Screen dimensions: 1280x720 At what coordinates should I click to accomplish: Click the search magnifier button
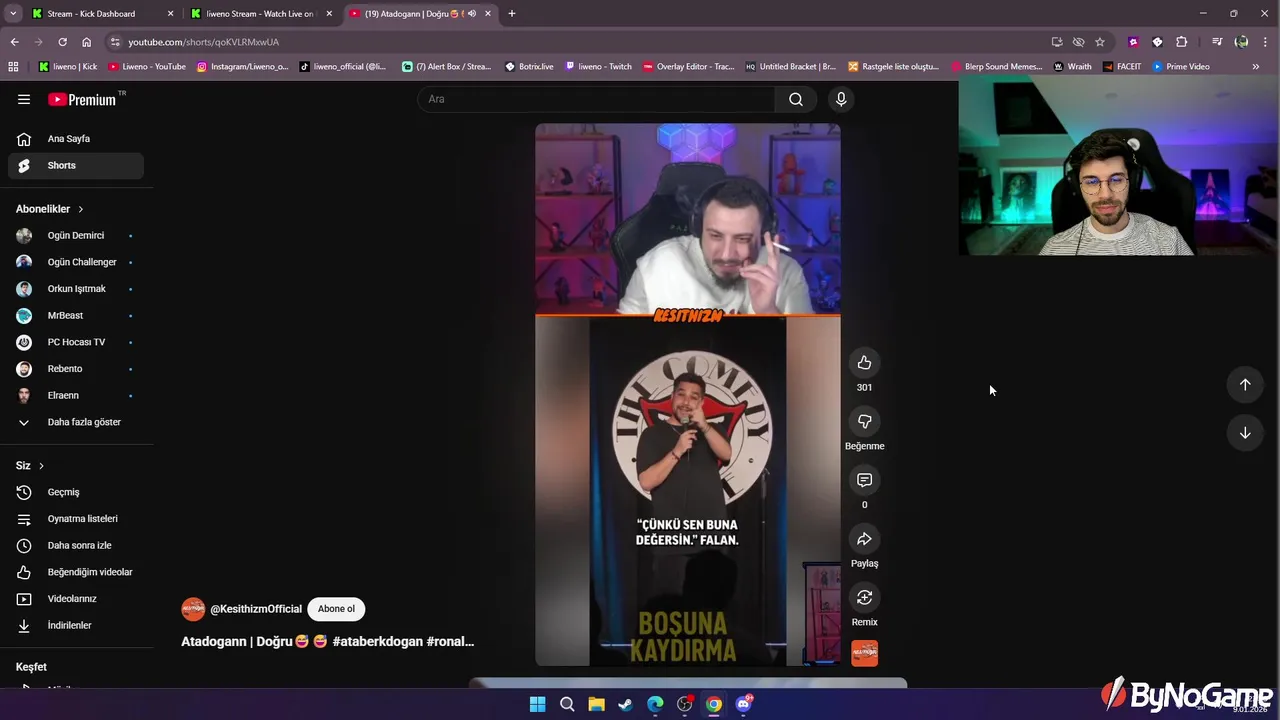pyautogui.click(x=796, y=99)
